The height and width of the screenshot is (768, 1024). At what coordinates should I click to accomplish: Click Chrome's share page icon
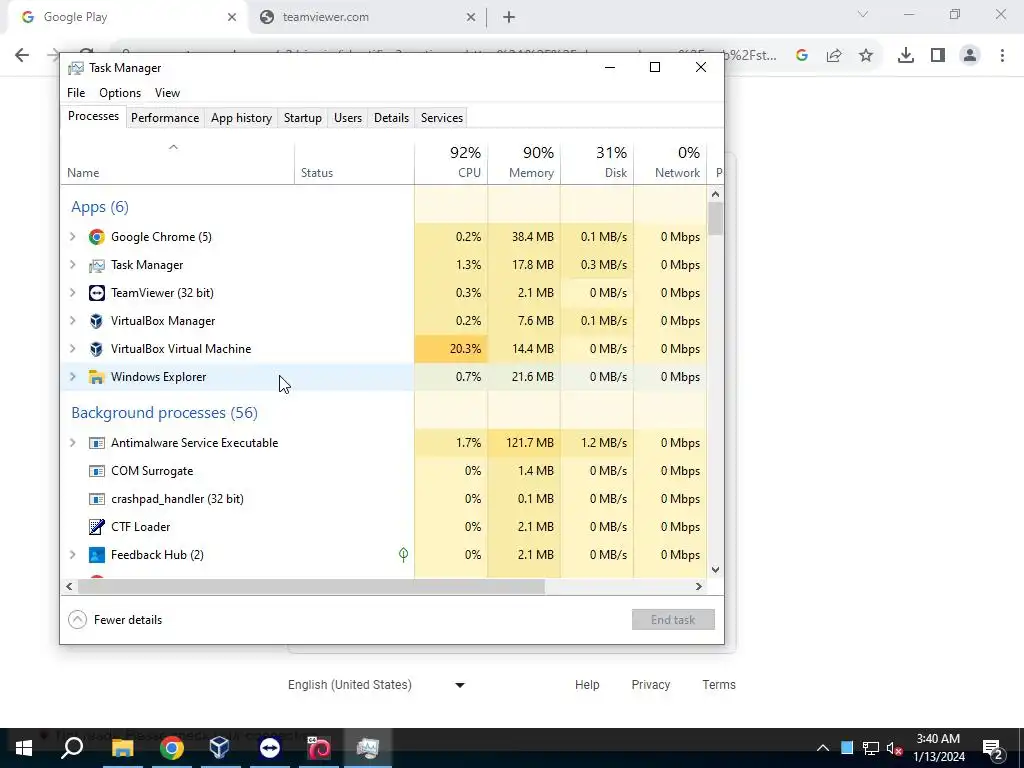click(x=834, y=56)
